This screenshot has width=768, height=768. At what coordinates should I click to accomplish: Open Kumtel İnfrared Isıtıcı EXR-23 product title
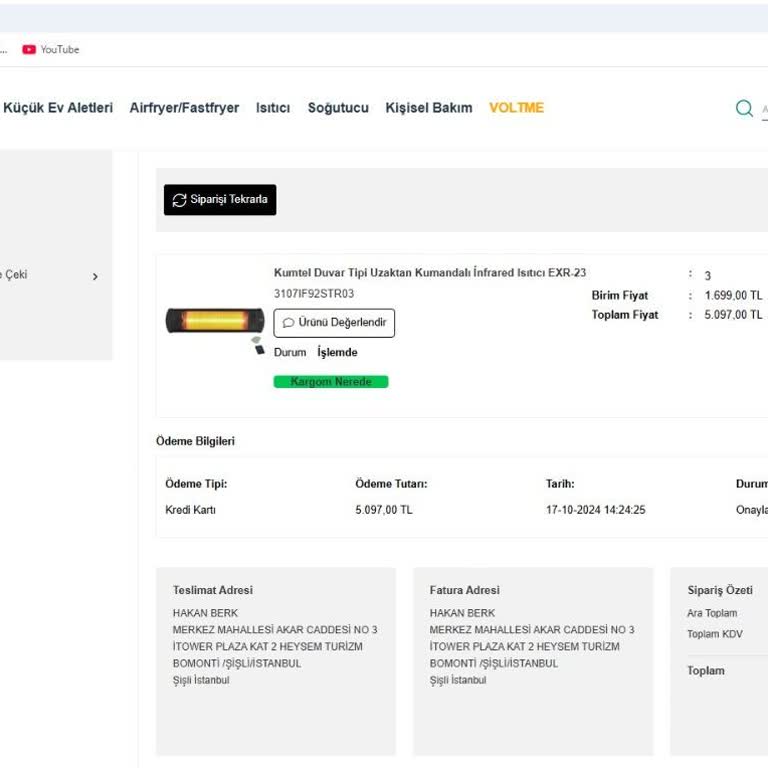click(x=430, y=273)
